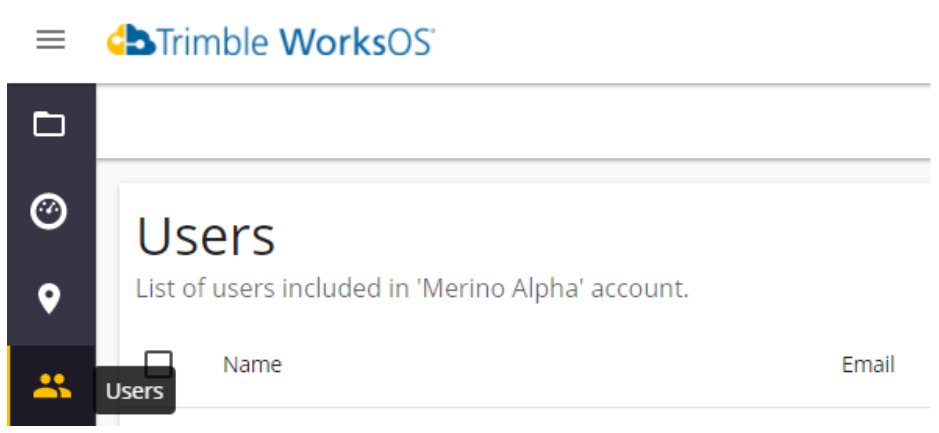Image resolution: width=939 pixels, height=433 pixels.
Task: Click the highlighted active Users sidebar row
Action: tap(52, 386)
